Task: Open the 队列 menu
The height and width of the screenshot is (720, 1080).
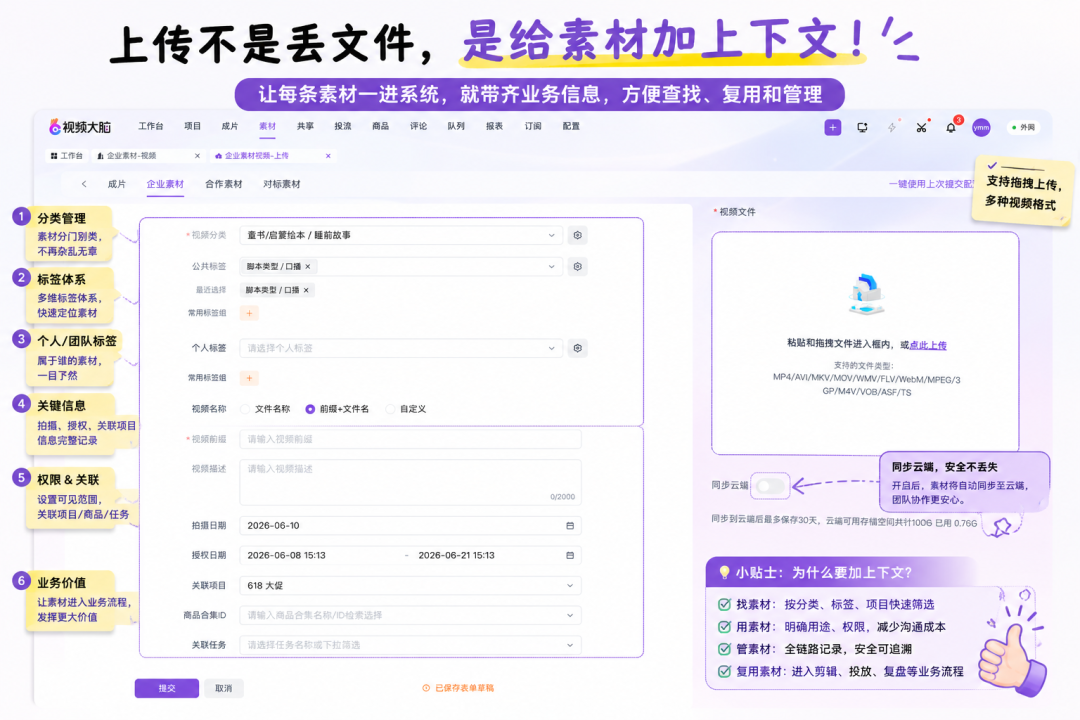Action: coord(456,126)
